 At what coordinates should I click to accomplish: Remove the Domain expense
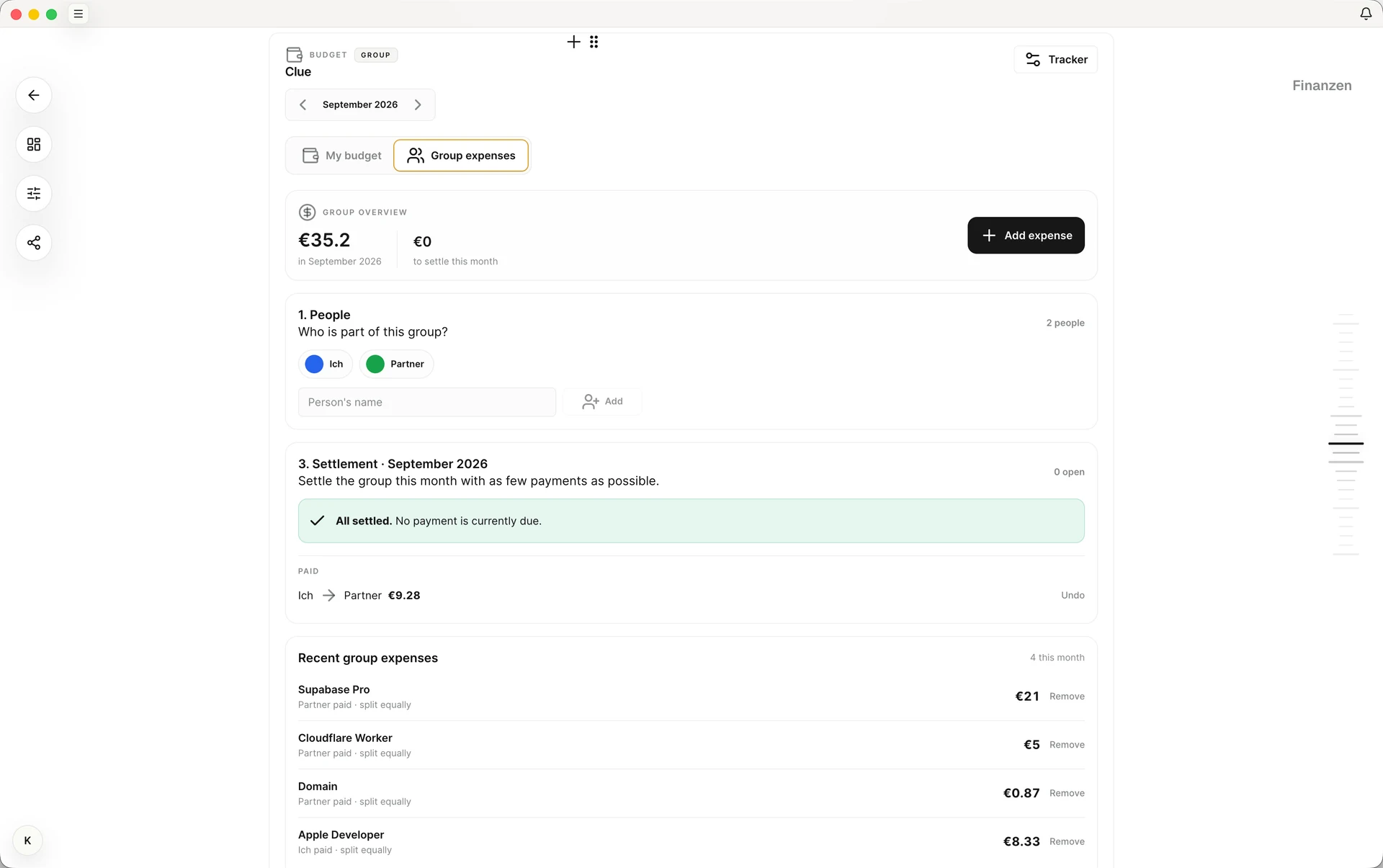[1067, 793]
